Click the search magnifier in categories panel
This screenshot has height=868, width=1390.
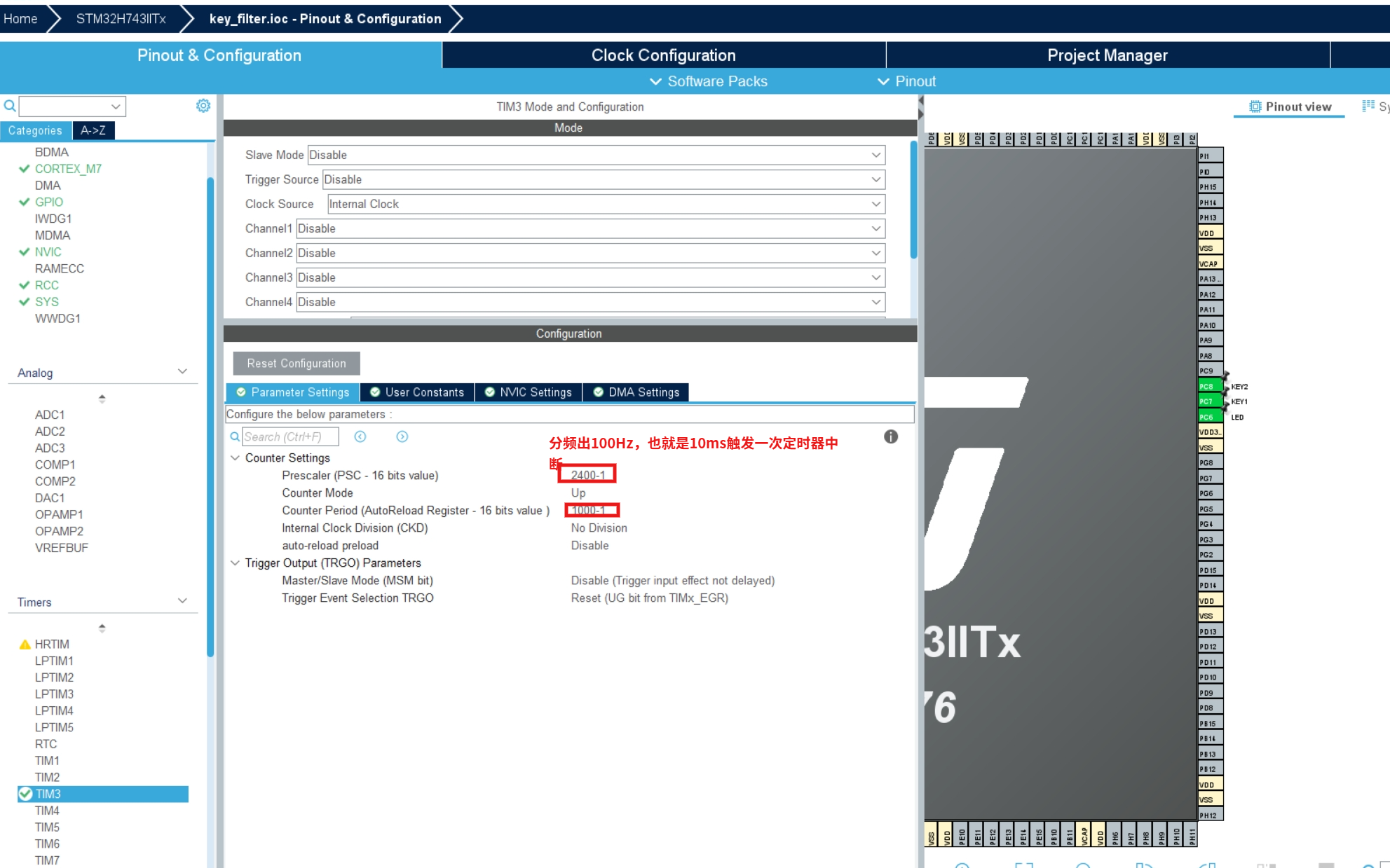click(10, 106)
